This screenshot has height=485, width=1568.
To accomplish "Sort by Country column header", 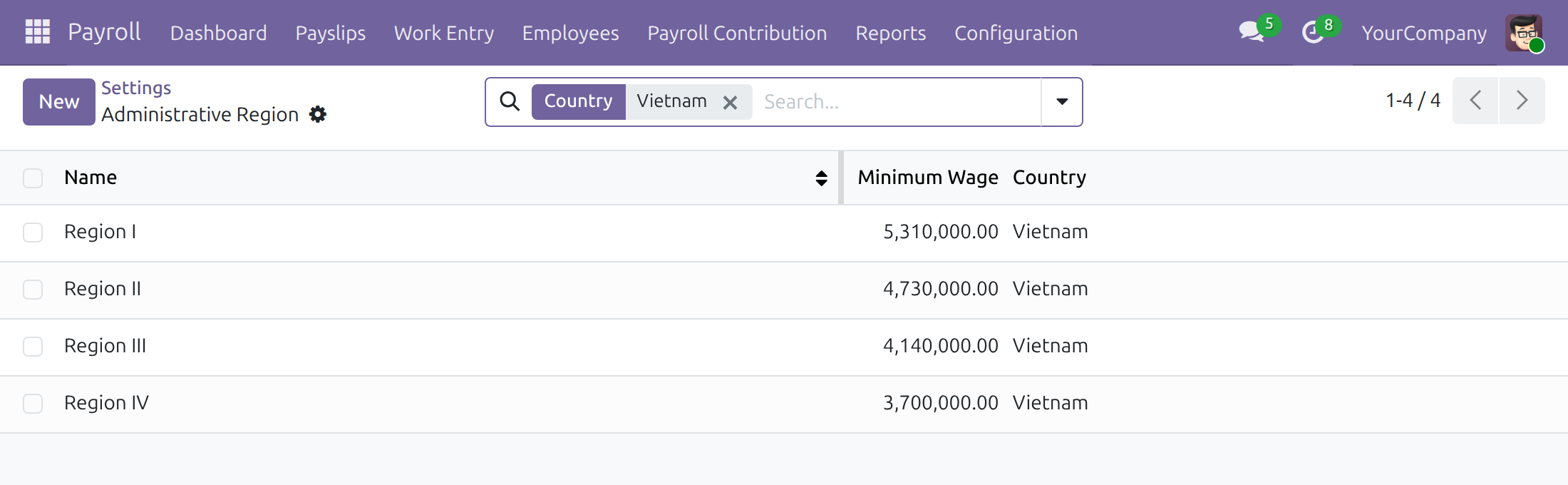I will point(1049,178).
